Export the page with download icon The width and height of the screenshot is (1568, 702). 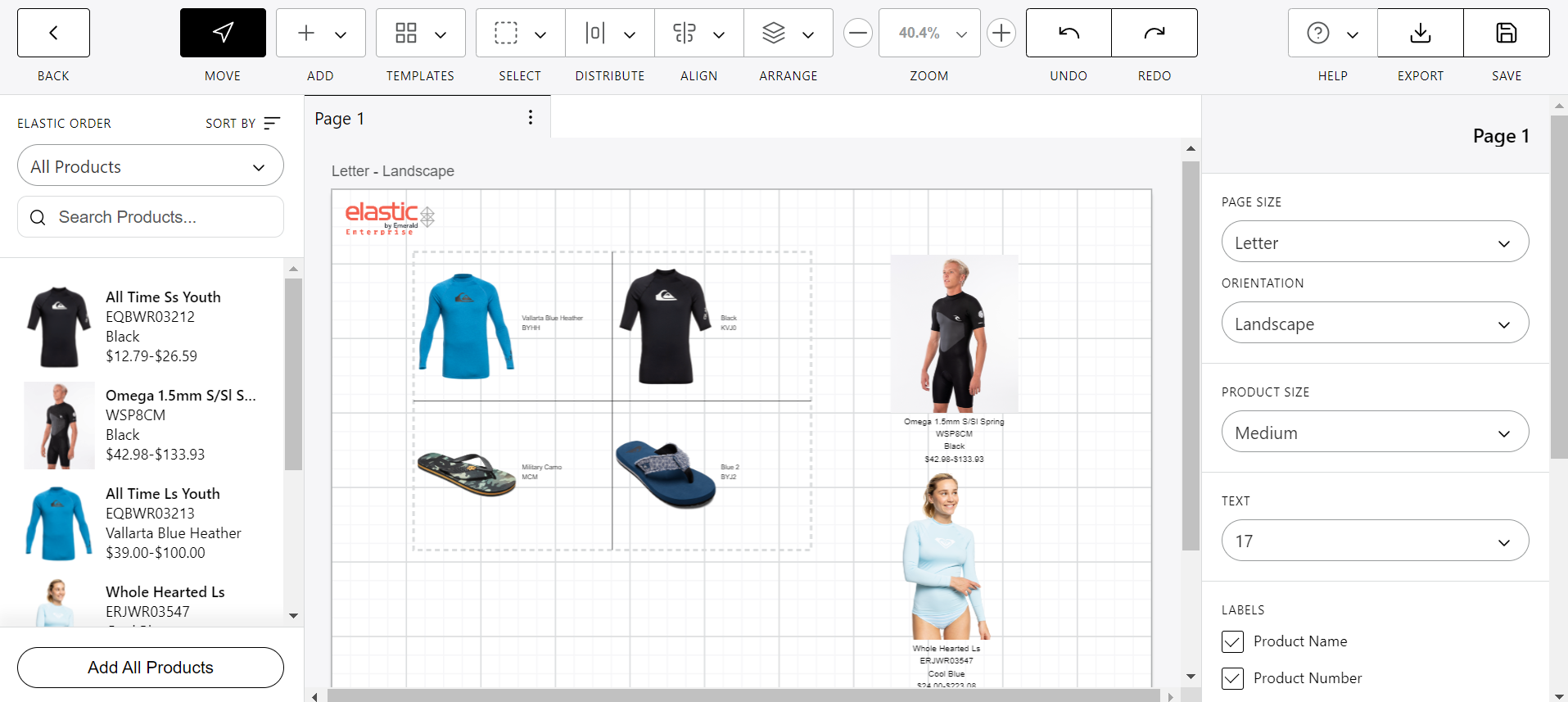click(x=1420, y=33)
